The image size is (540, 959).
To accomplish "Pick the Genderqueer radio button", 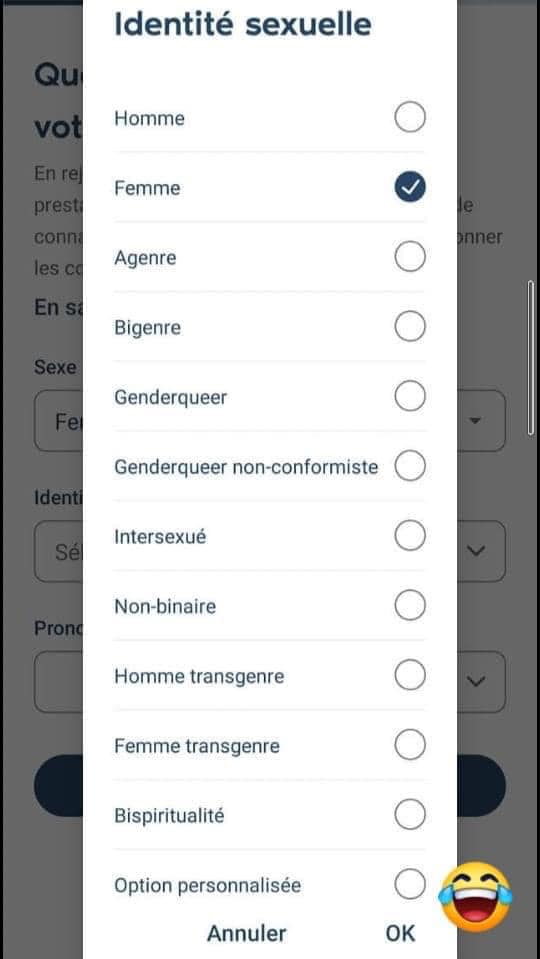I will (410, 396).
